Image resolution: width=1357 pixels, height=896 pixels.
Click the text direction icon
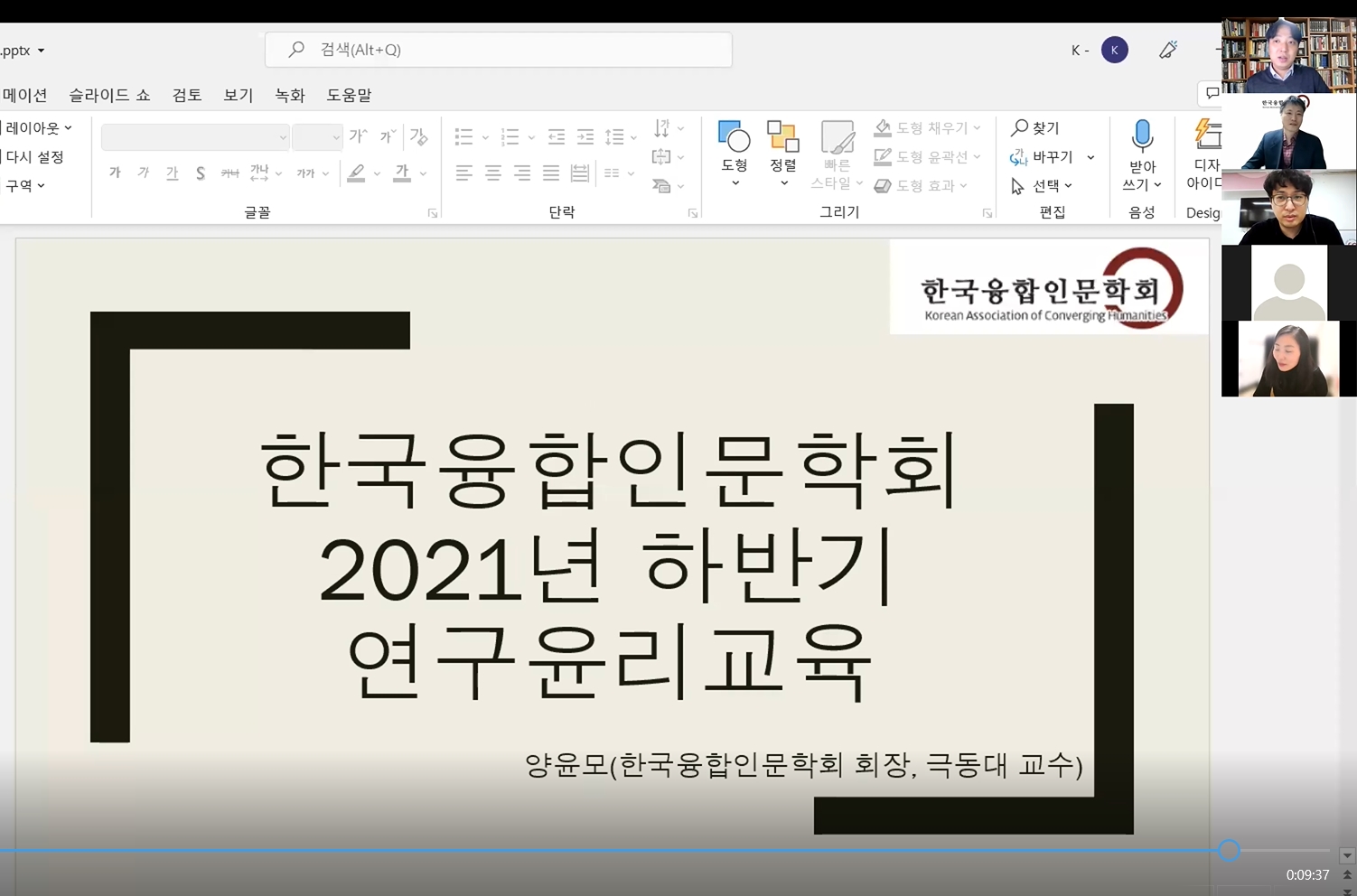pyautogui.click(x=661, y=127)
